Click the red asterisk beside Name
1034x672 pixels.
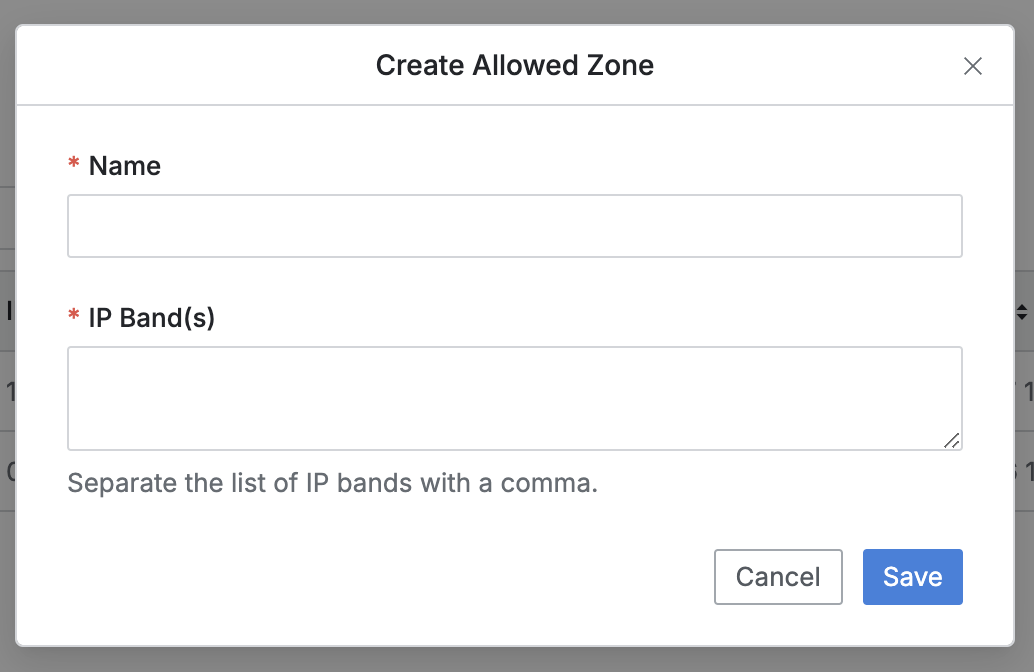click(x=73, y=166)
